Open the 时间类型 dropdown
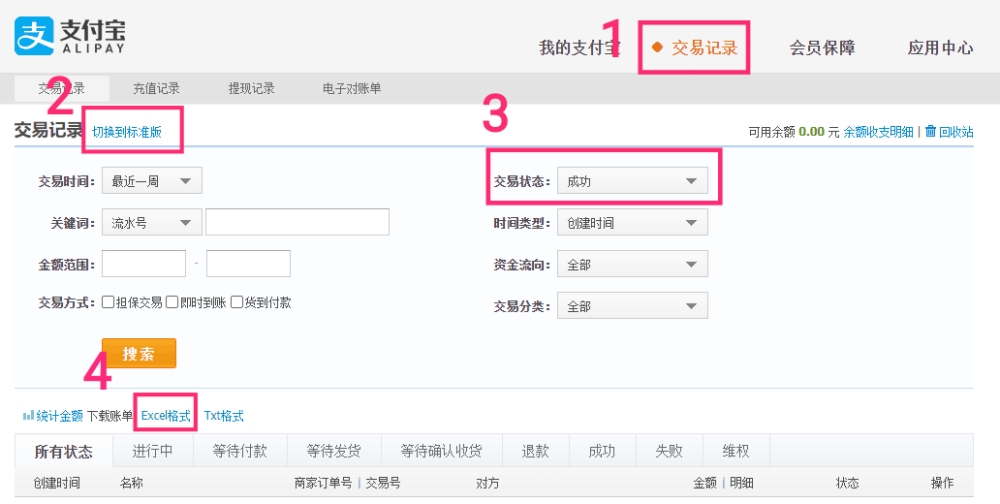Image resolution: width=1000 pixels, height=504 pixels. point(632,223)
